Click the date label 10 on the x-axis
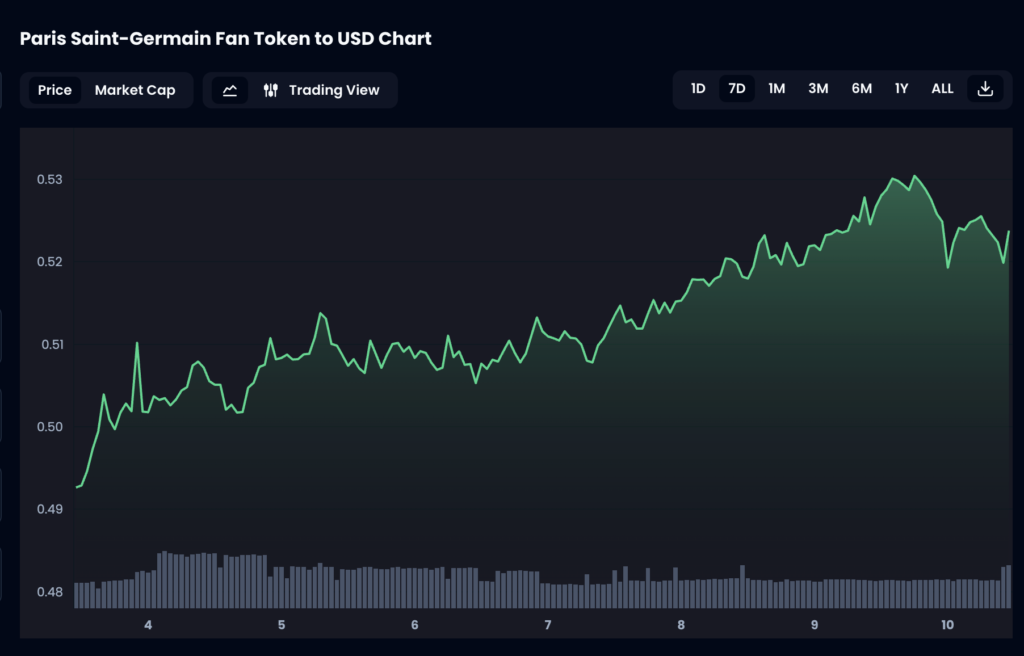The image size is (1024, 656). [x=948, y=625]
